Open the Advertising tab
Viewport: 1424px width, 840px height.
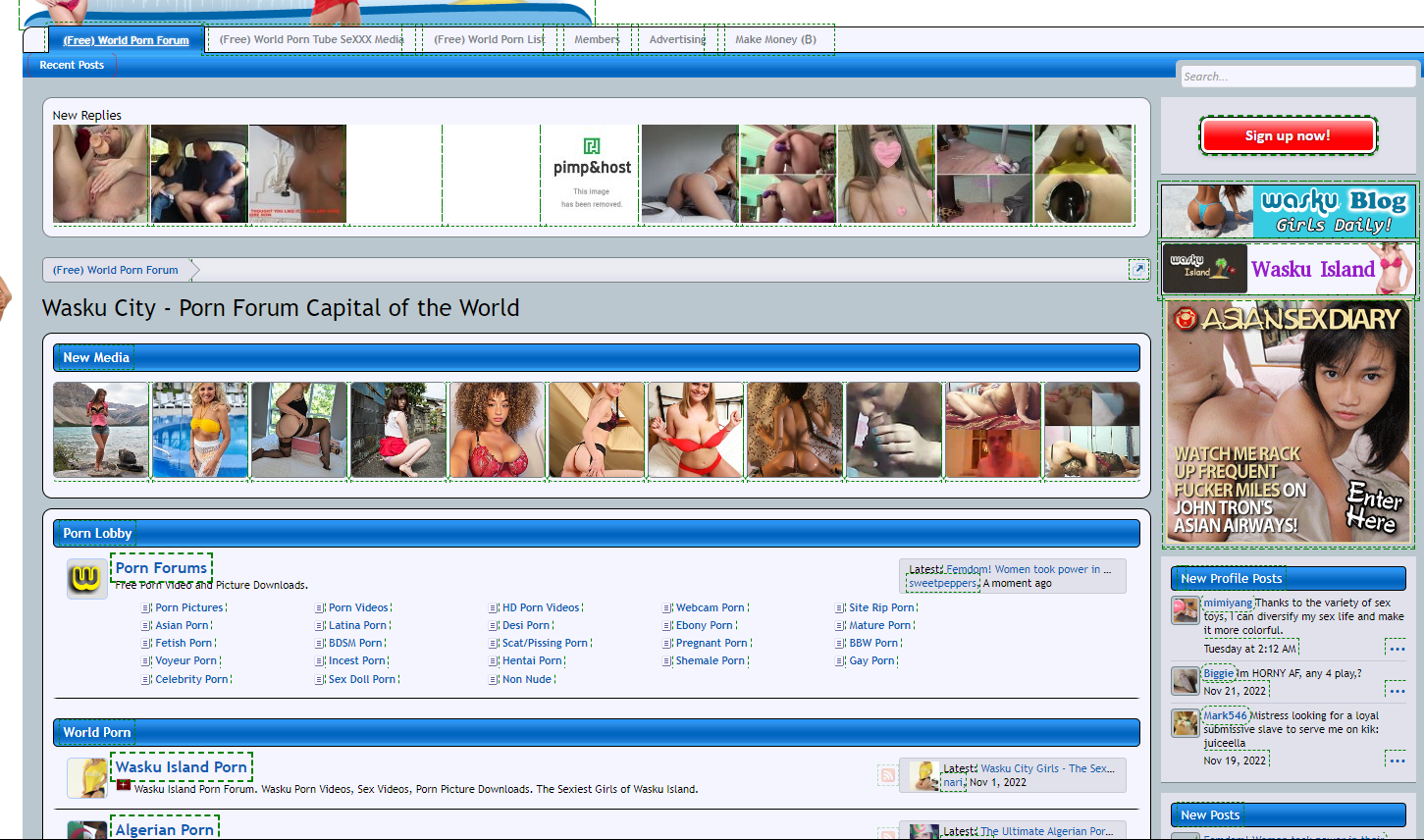tap(677, 40)
